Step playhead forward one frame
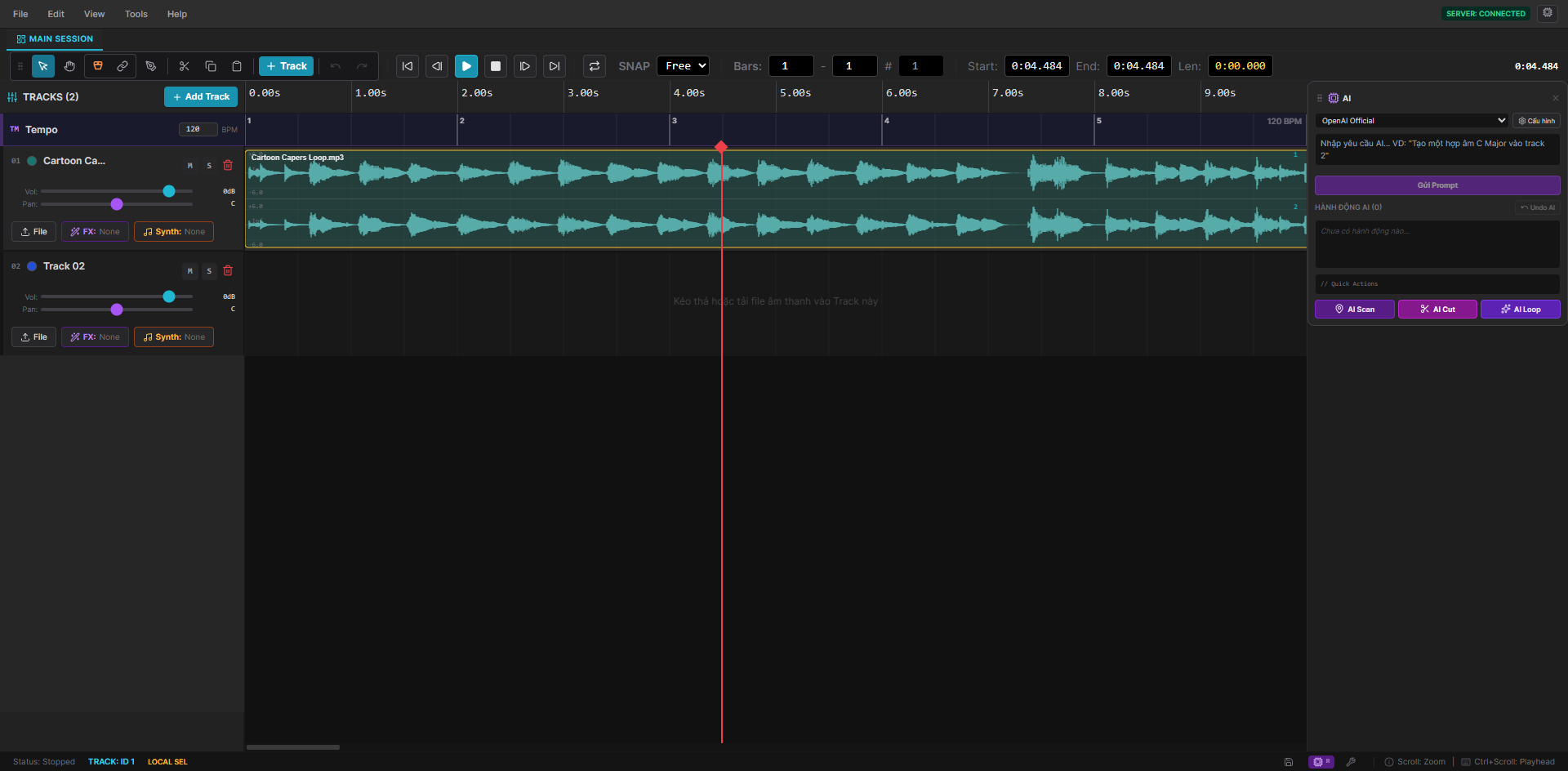Viewport: 1568px width, 771px height. (x=525, y=66)
